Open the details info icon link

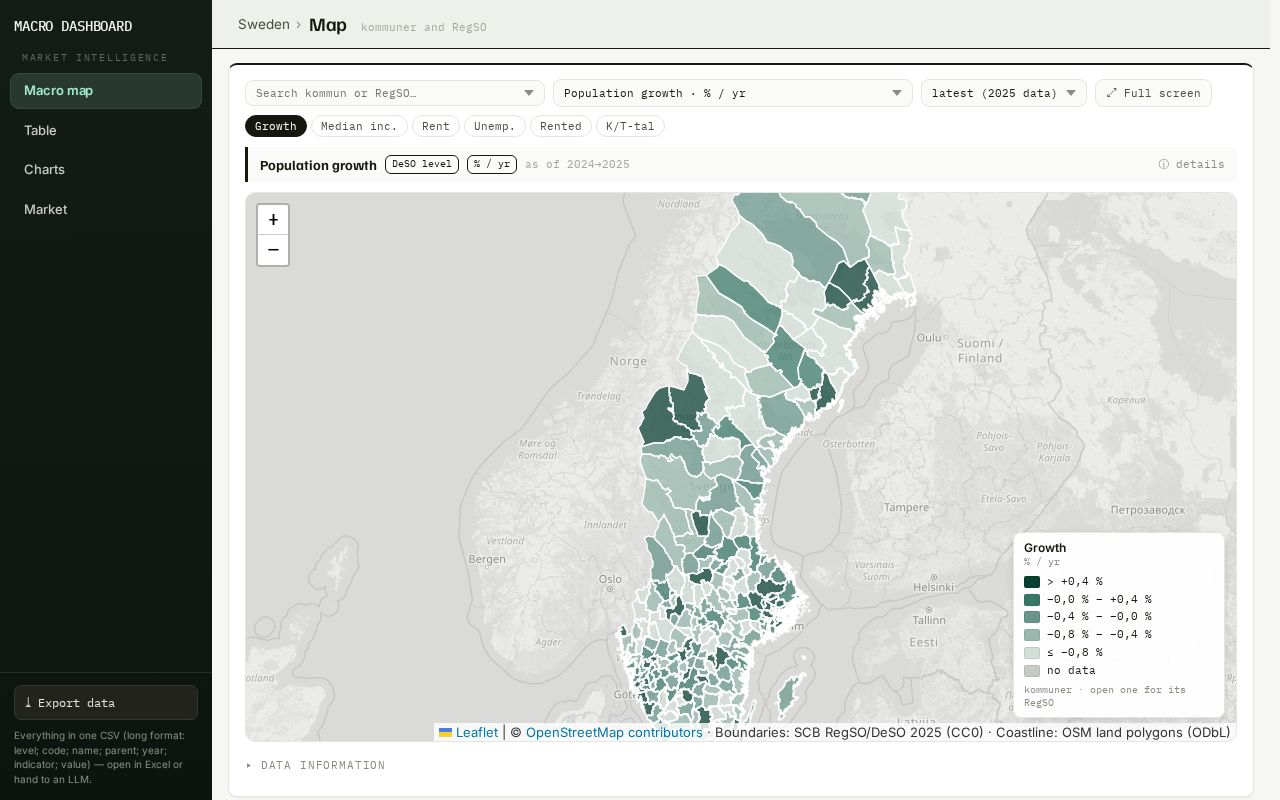pyautogui.click(x=1191, y=164)
